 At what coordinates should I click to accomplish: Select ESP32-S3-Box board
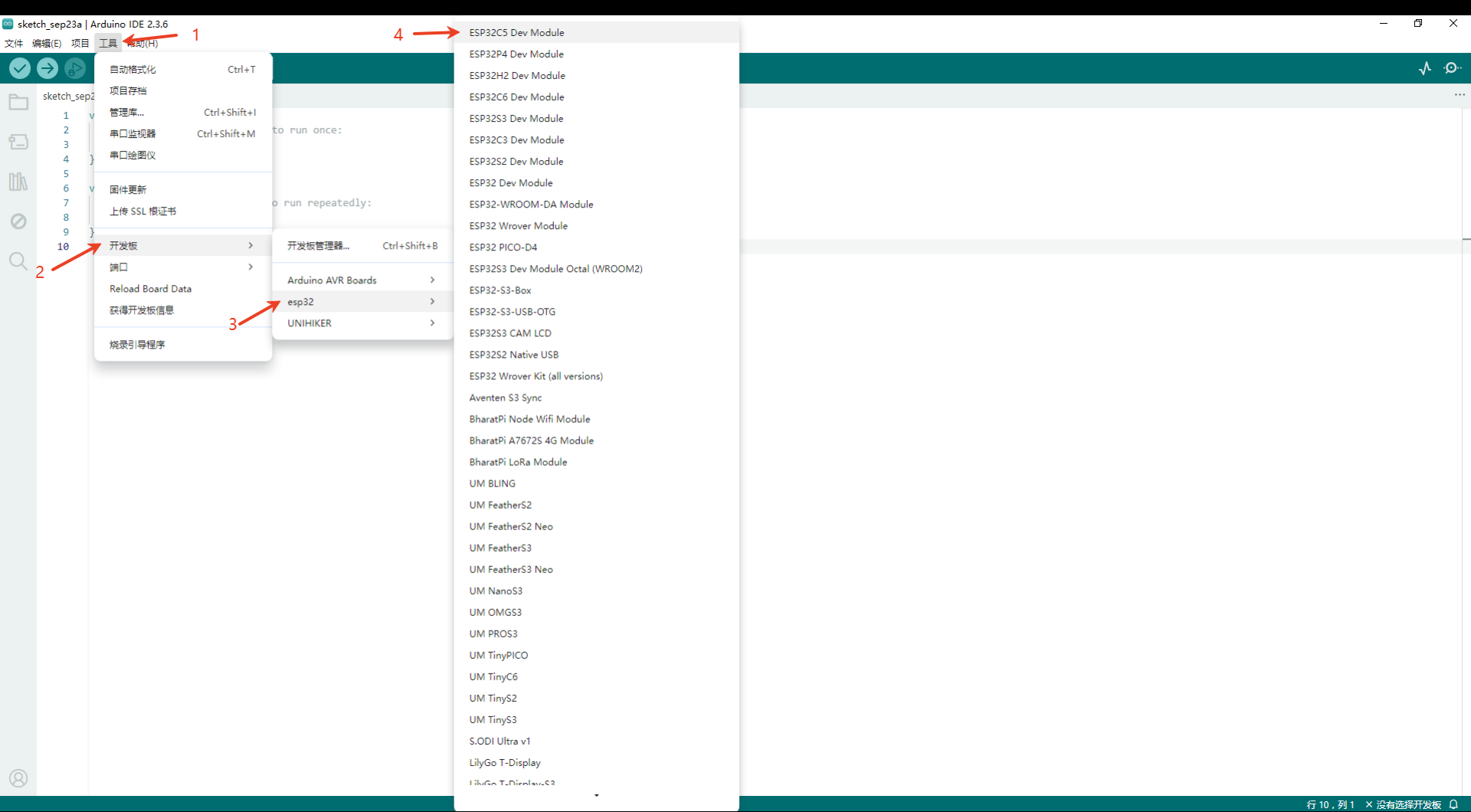(597, 290)
